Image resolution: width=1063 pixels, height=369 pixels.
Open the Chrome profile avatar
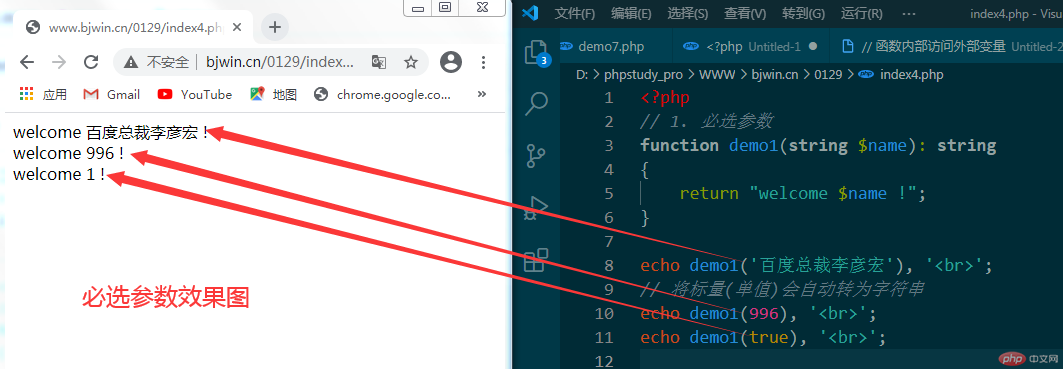pos(450,62)
